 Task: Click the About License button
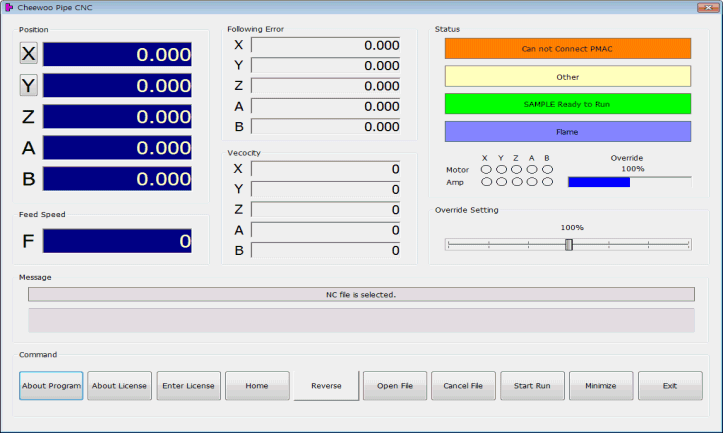[x=119, y=386]
